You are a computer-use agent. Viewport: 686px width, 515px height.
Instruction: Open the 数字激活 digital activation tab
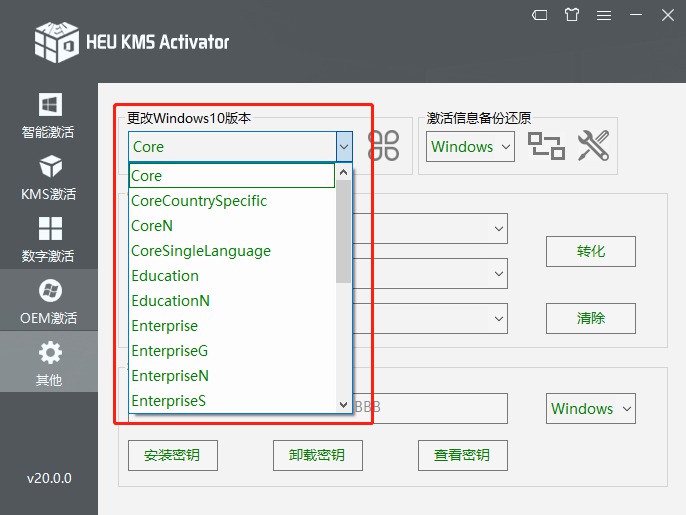(x=49, y=239)
